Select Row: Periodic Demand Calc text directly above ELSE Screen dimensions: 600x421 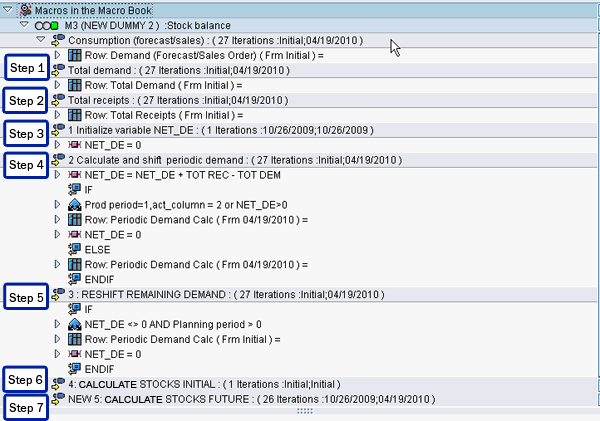point(196,220)
